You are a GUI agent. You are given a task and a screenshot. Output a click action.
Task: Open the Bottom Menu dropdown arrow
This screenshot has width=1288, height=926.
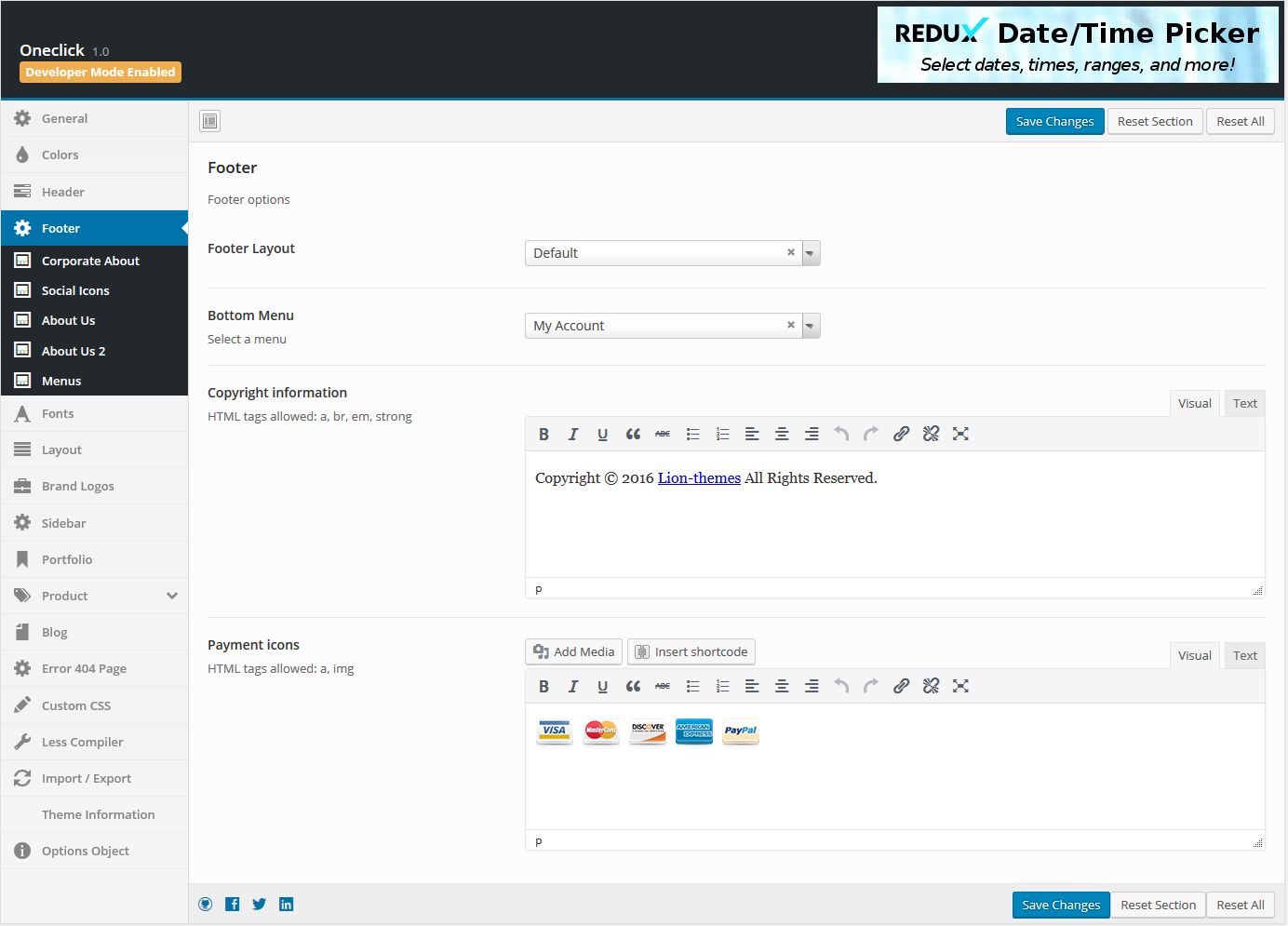tap(811, 326)
